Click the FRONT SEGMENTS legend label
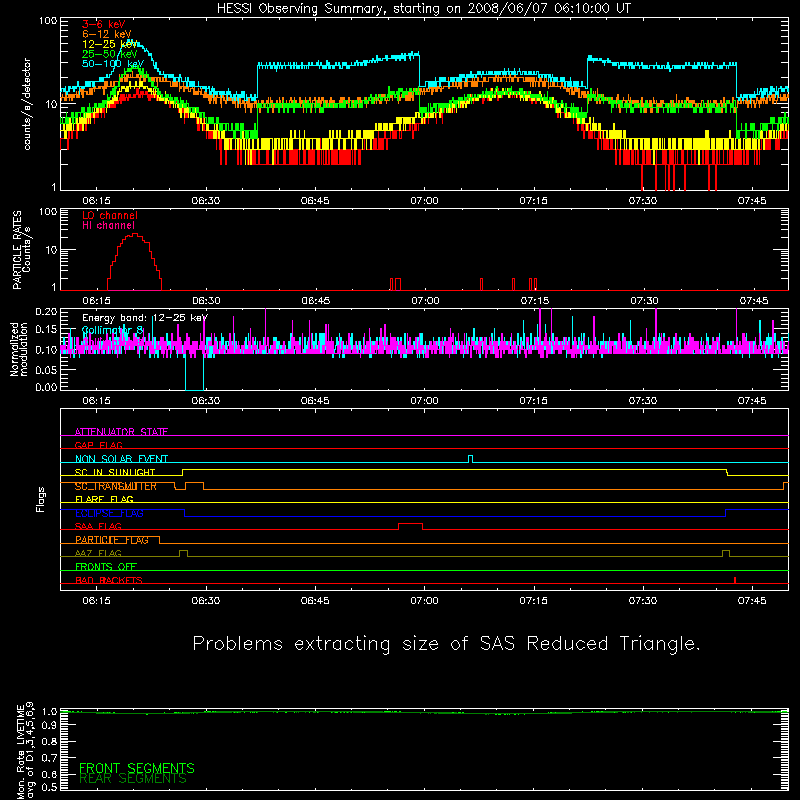Viewport: 800px width, 800px height. [137, 768]
